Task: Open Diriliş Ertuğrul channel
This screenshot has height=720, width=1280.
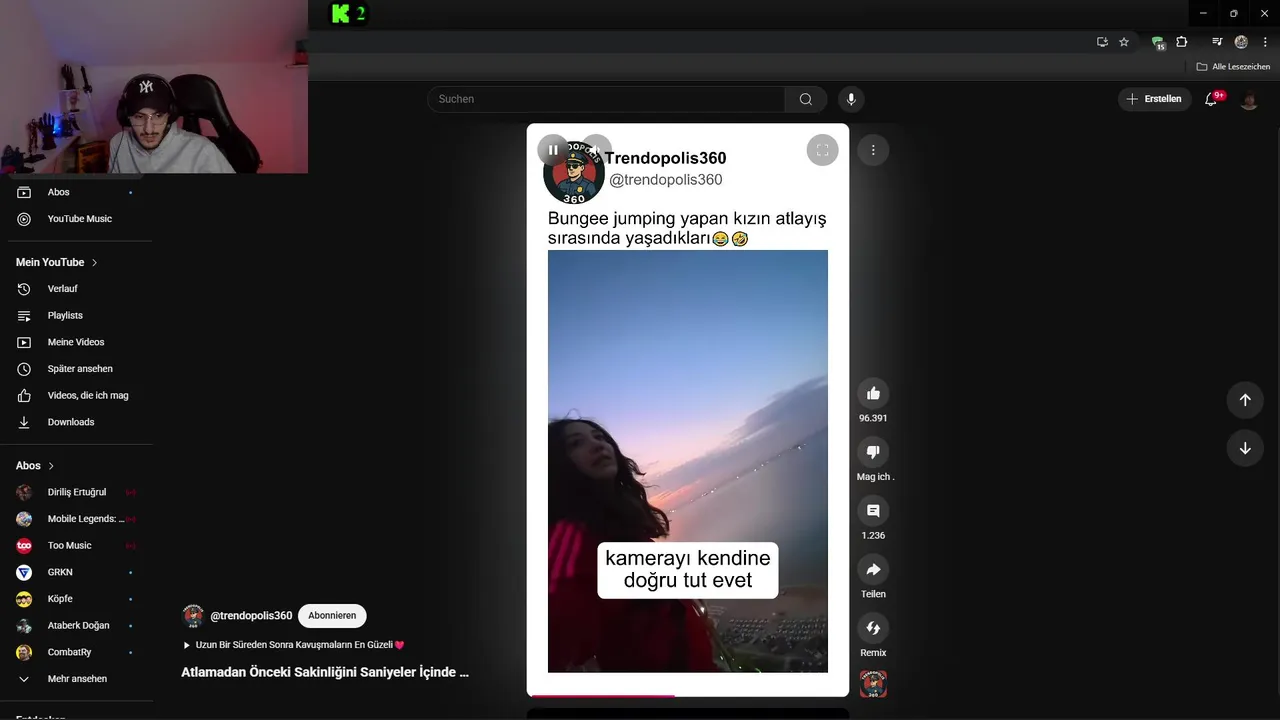Action: click(76, 492)
